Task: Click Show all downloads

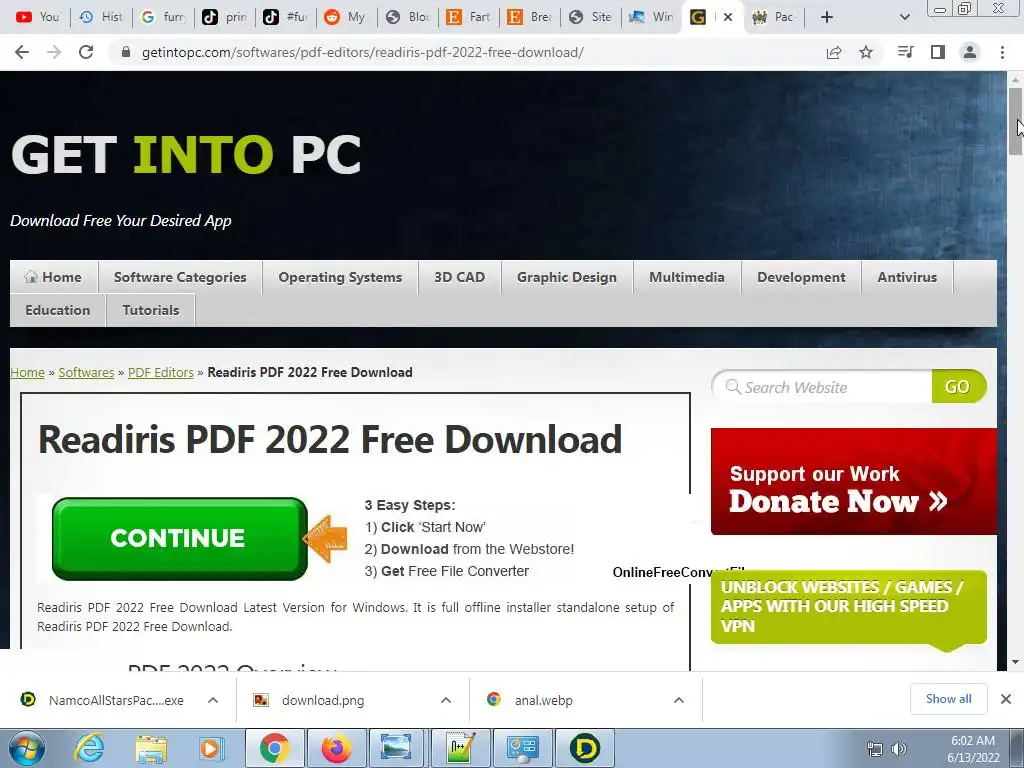Action: pyautogui.click(x=948, y=699)
